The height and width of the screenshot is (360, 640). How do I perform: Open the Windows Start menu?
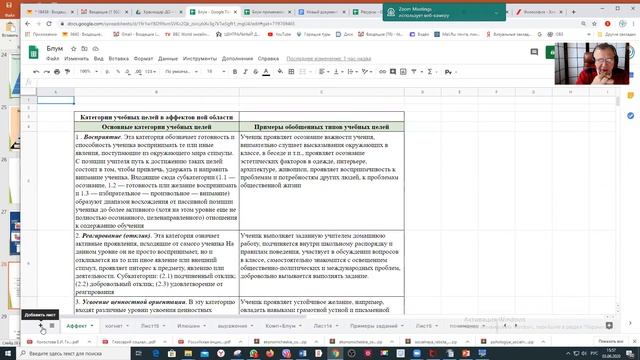click(8, 353)
